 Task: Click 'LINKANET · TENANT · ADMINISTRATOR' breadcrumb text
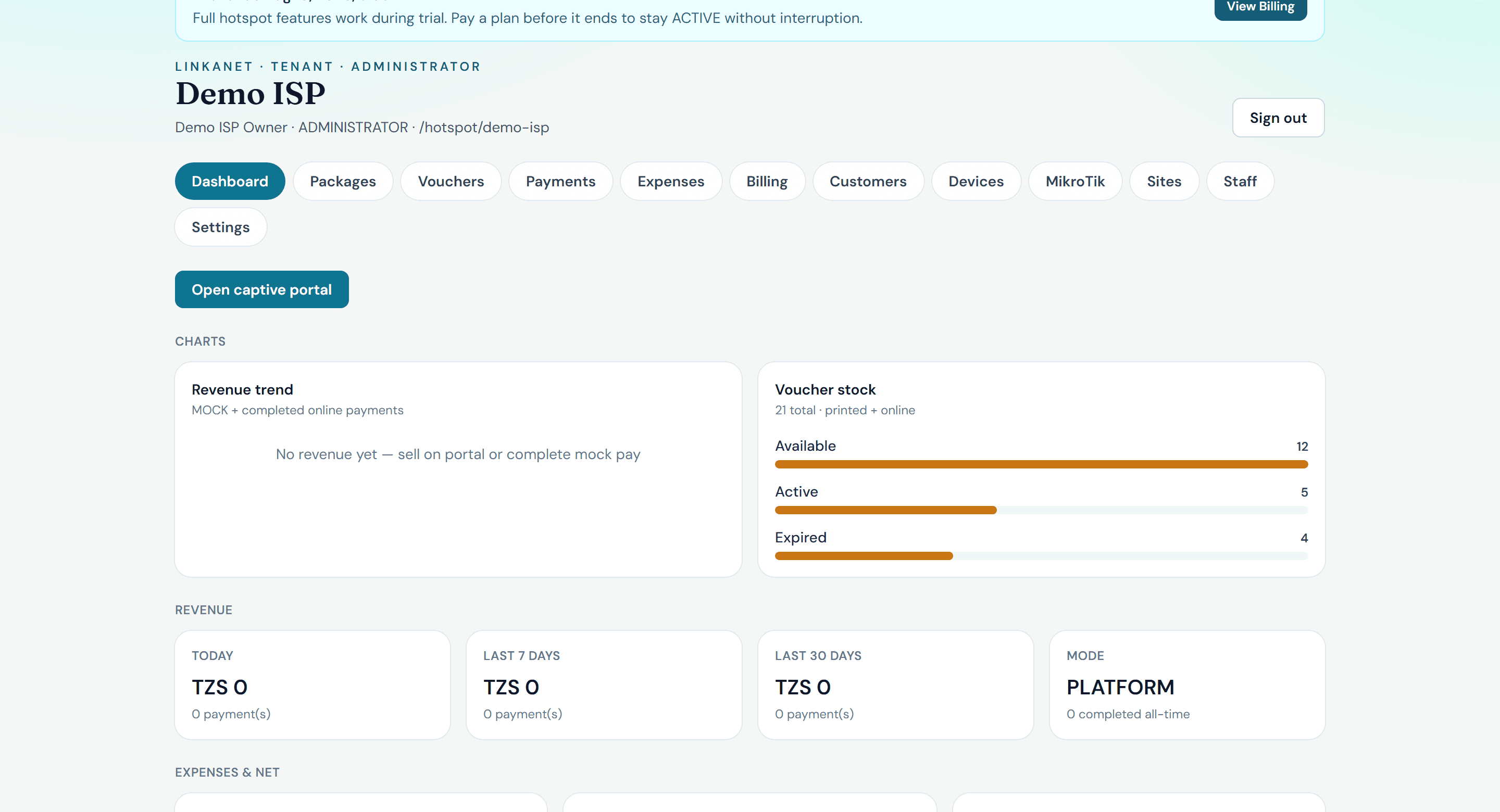point(328,67)
